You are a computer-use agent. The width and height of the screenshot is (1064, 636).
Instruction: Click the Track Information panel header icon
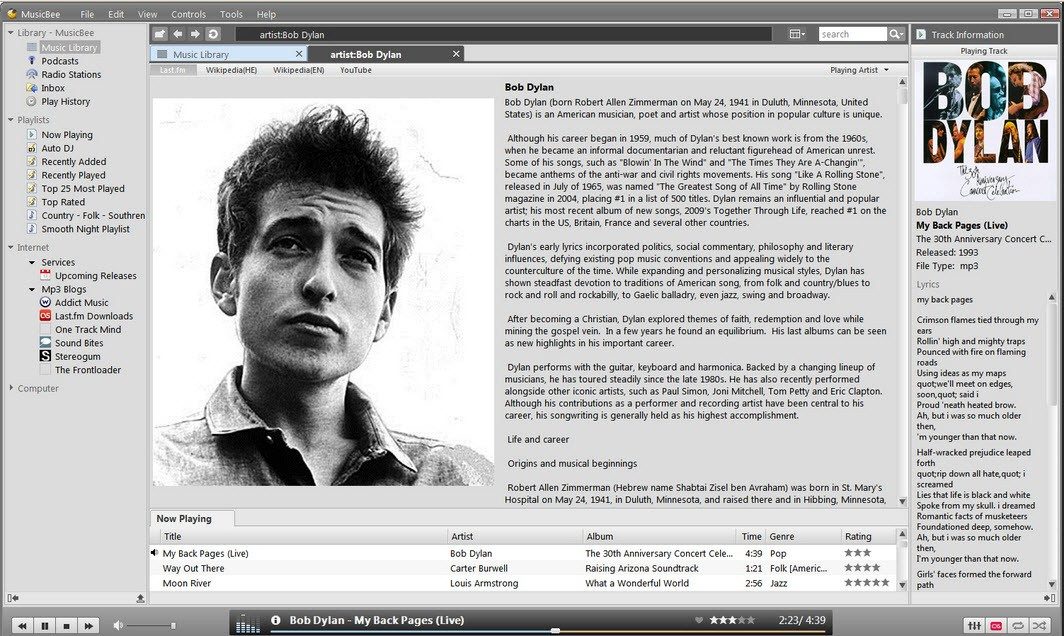pyautogui.click(x=921, y=34)
